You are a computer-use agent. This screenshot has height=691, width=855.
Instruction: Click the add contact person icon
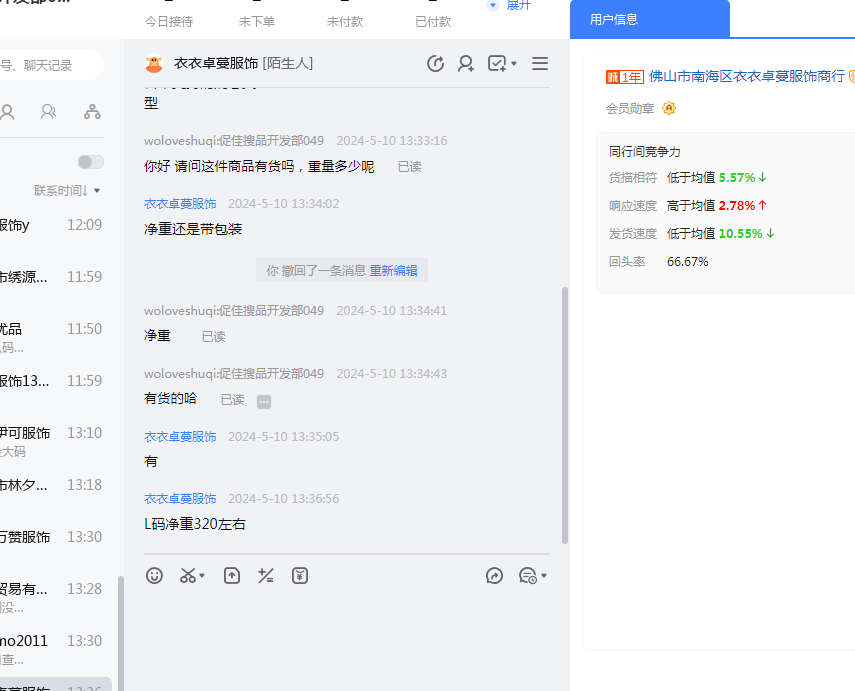(466, 64)
